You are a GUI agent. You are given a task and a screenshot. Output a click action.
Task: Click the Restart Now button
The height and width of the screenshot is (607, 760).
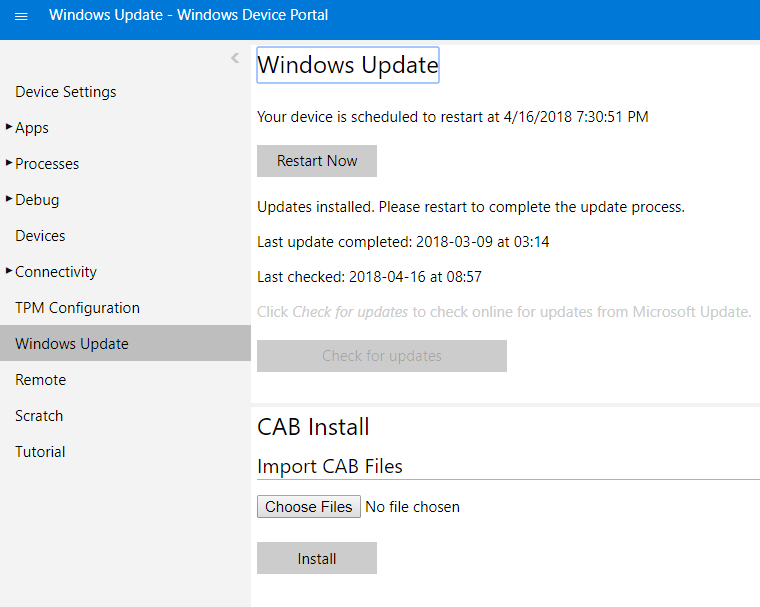pyautogui.click(x=317, y=161)
